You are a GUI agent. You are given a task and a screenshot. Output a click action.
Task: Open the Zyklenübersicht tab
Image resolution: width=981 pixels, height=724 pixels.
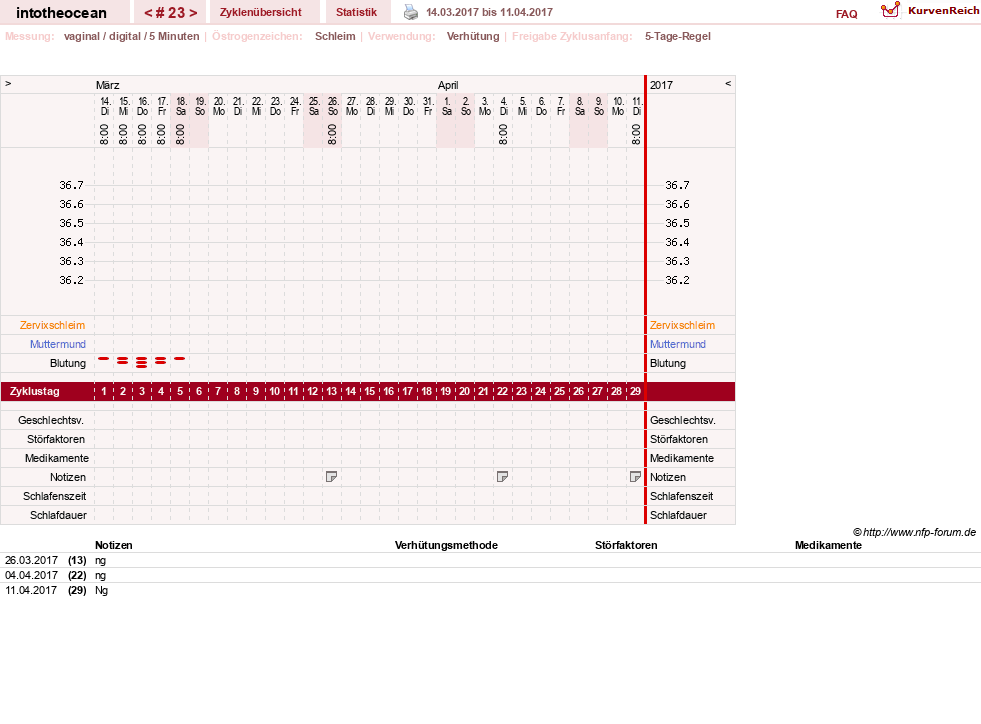(x=261, y=12)
